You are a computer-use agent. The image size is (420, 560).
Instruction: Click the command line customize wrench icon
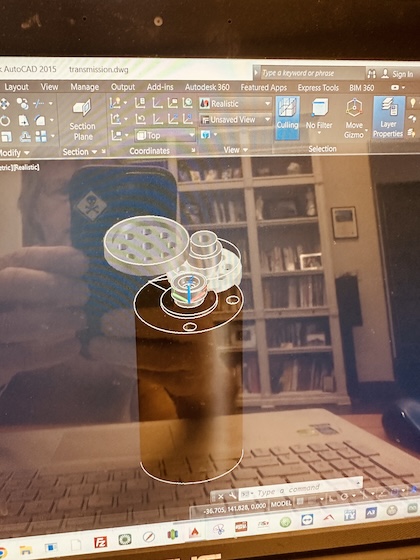pos(232,495)
